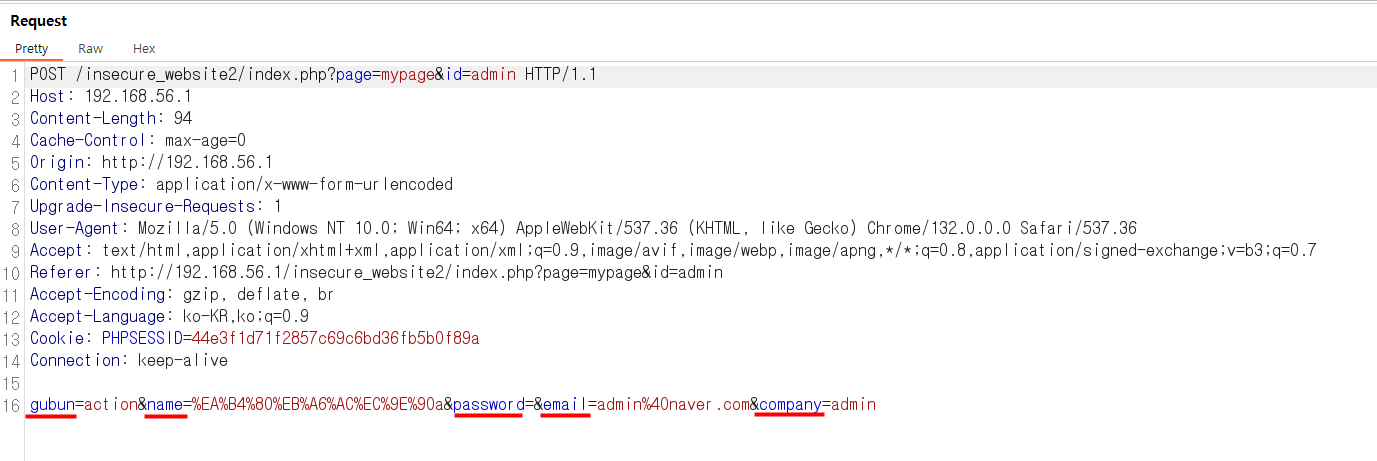Click the Request panel title
This screenshot has width=1377, height=461.
point(39,21)
